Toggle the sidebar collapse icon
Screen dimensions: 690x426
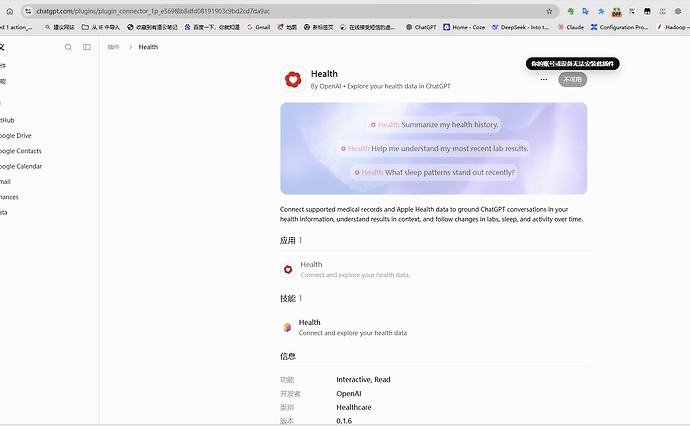pos(87,47)
